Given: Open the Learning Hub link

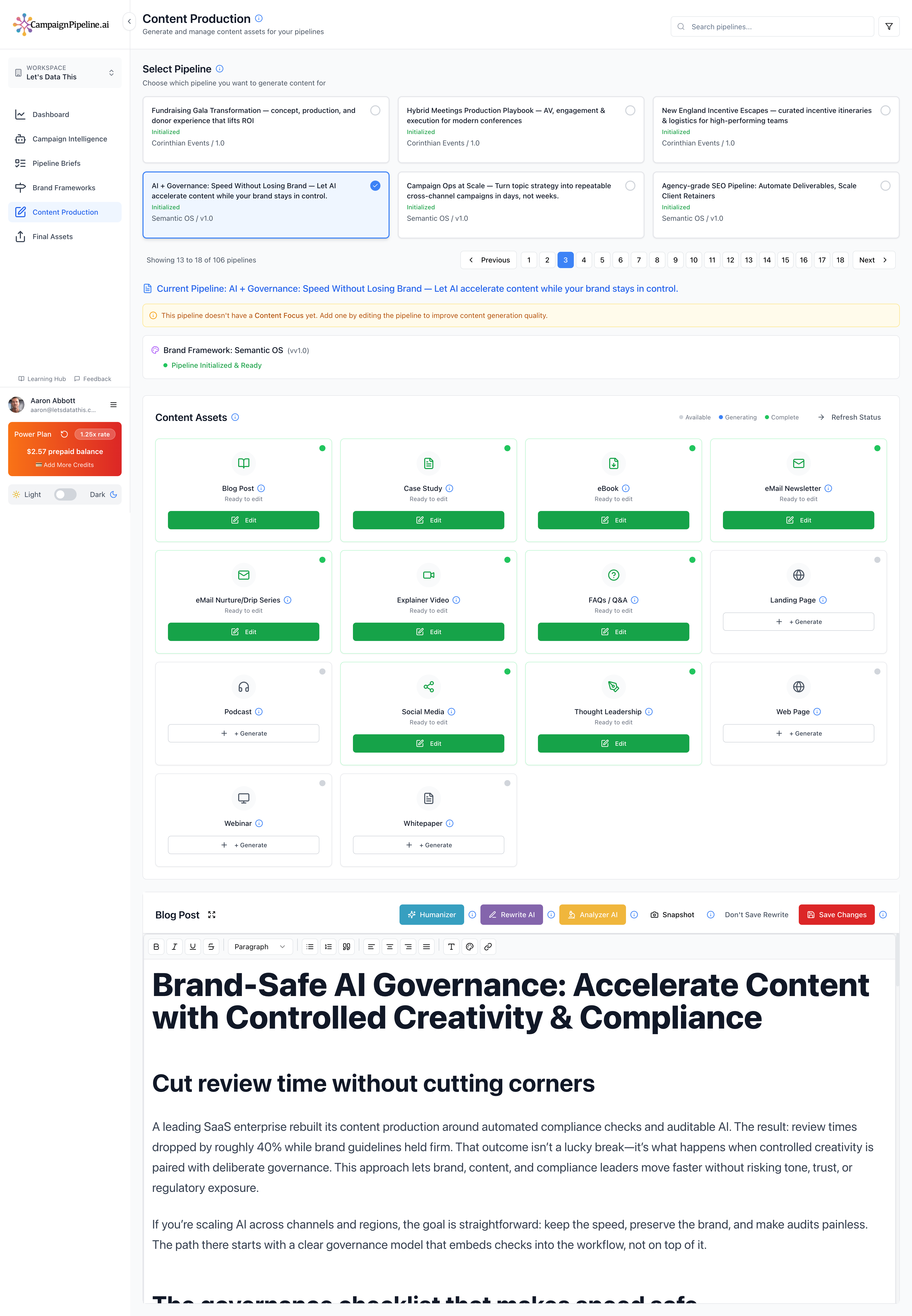Looking at the screenshot, I should [42, 379].
